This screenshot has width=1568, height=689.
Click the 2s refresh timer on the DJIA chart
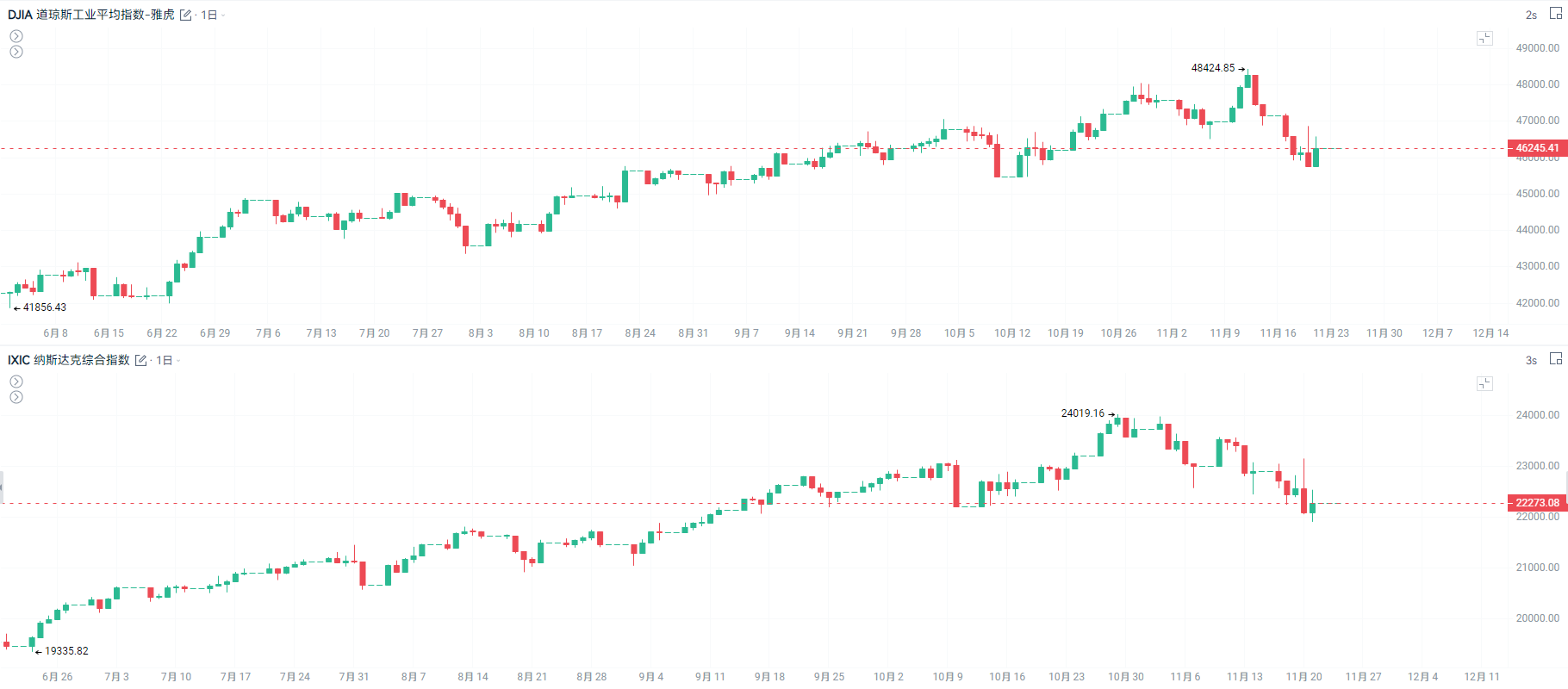[x=1531, y=16]
